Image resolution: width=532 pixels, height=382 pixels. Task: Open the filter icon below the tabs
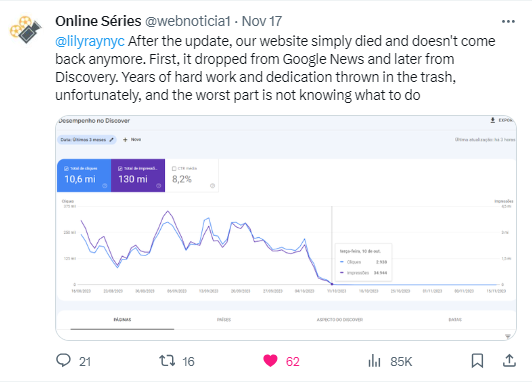point(508,336)
